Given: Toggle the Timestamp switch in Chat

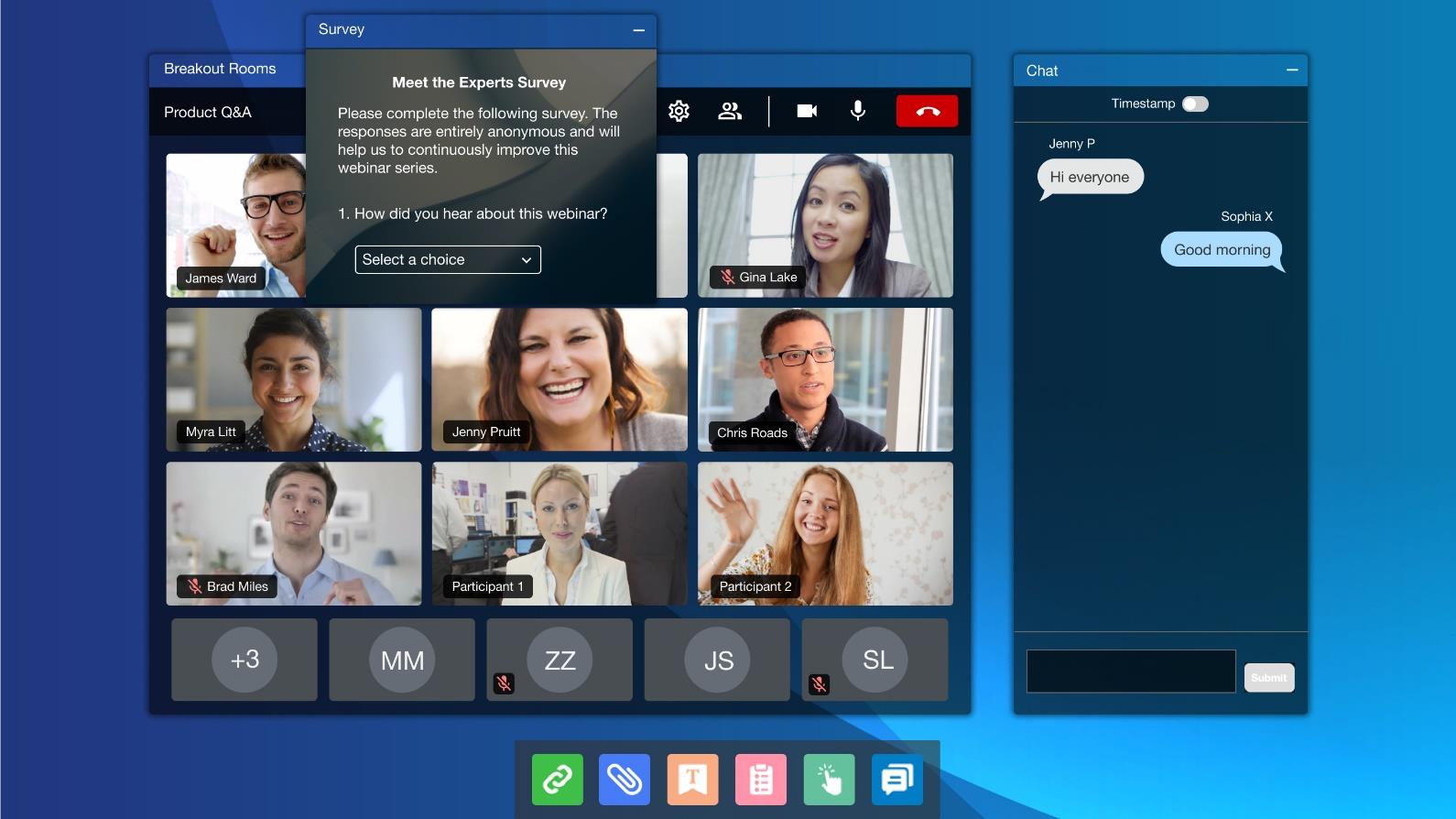Looking at the screenshot, I should coord(1195,104).
